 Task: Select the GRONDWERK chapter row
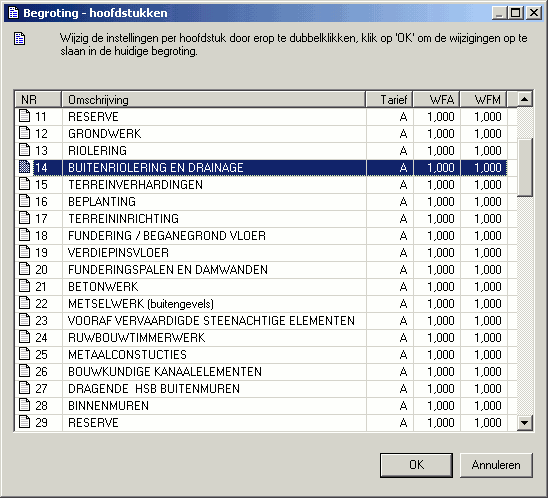[261, 133]
